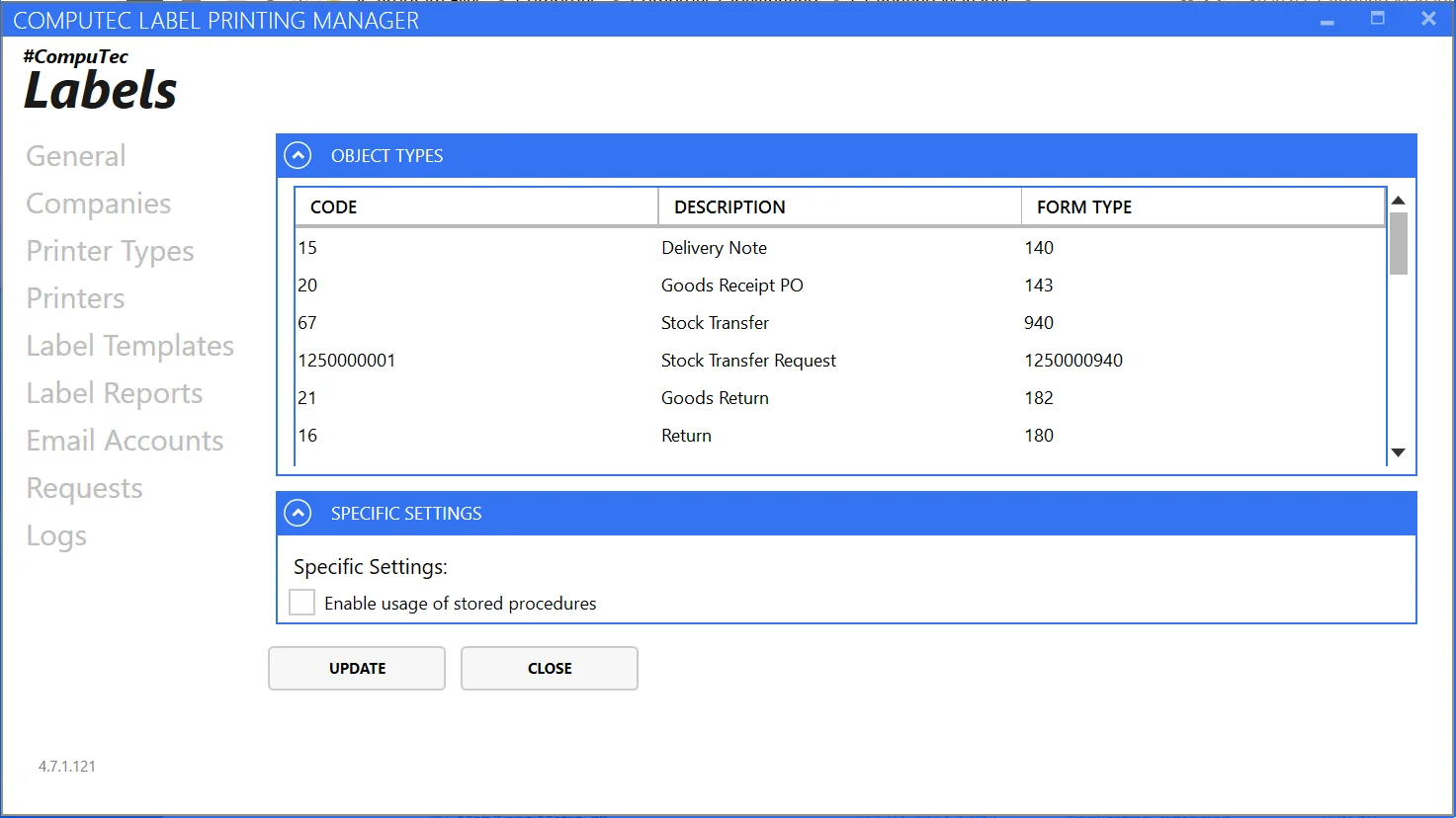Viewport: 1456px width, 818px height.
Task: View the Logs page
Action: tap(57, 535)
